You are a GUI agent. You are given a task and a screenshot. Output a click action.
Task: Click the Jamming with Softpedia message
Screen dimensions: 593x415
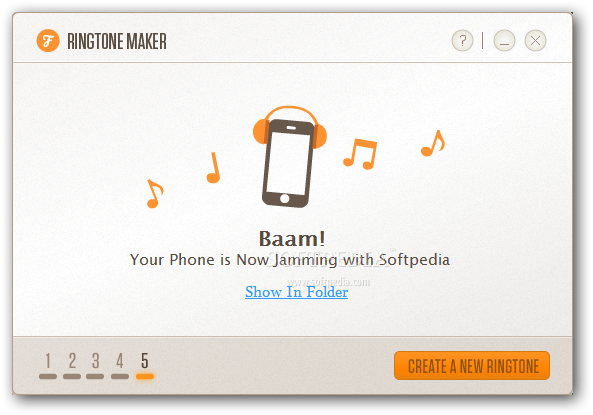point(290,260)
